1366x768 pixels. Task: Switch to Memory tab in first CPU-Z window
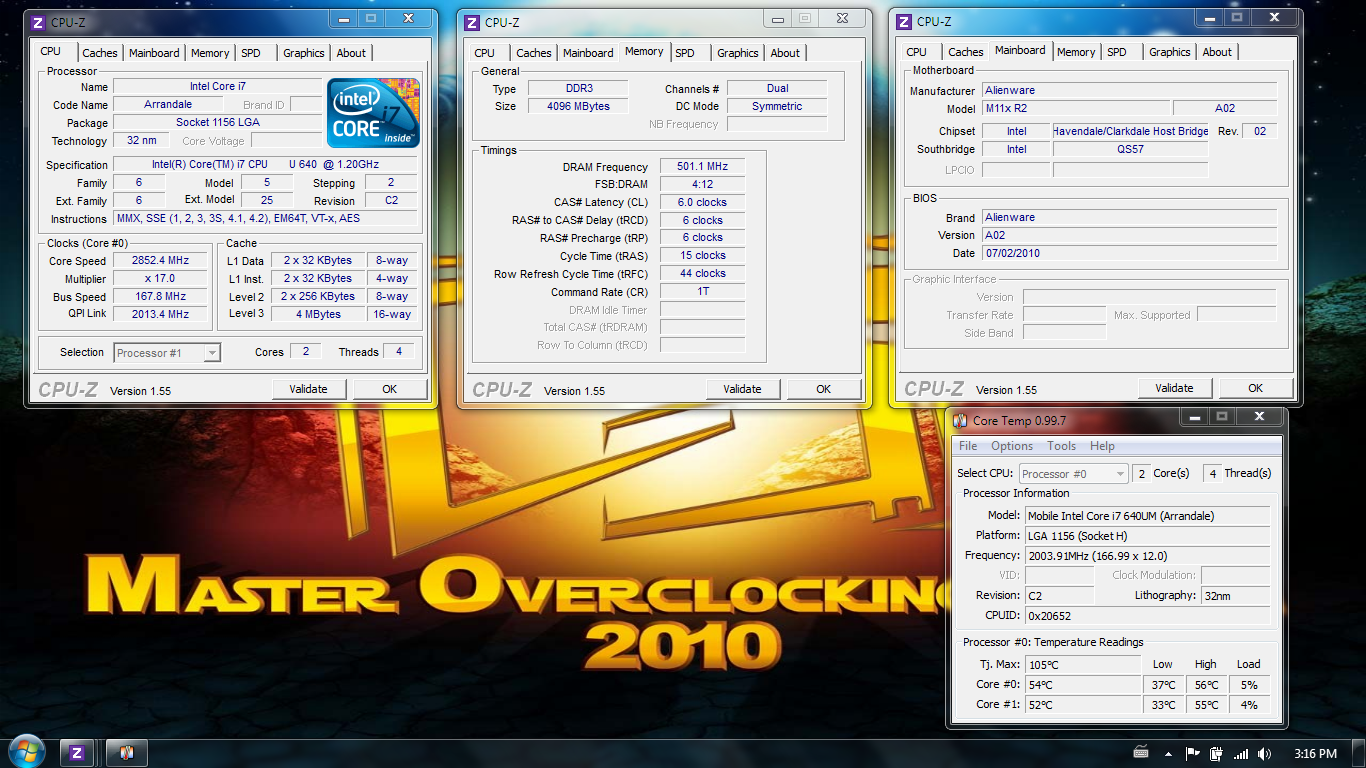click(210, 53)
